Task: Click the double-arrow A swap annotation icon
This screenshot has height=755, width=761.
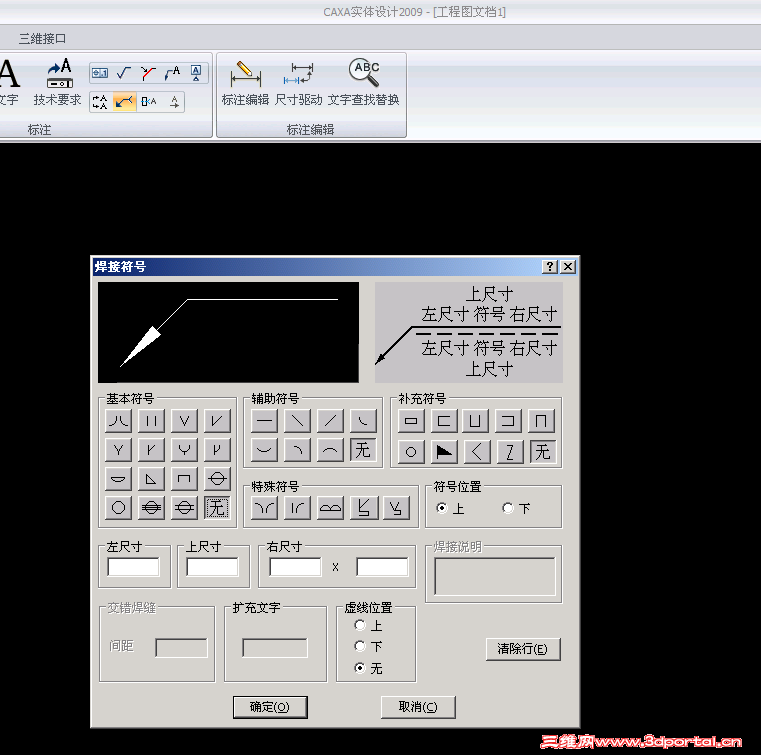Action: (100, 102)
